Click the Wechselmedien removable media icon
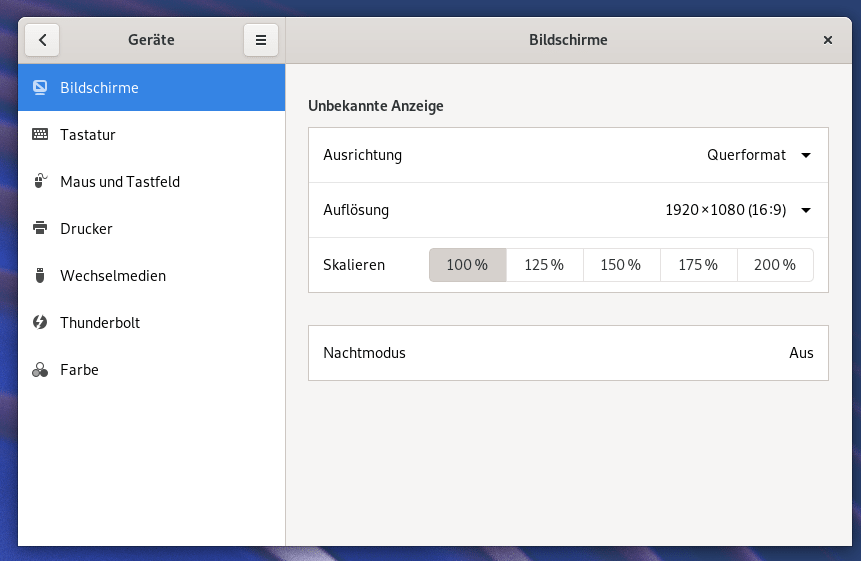This screenshot has height=561, width=861. tap(40, 276)
